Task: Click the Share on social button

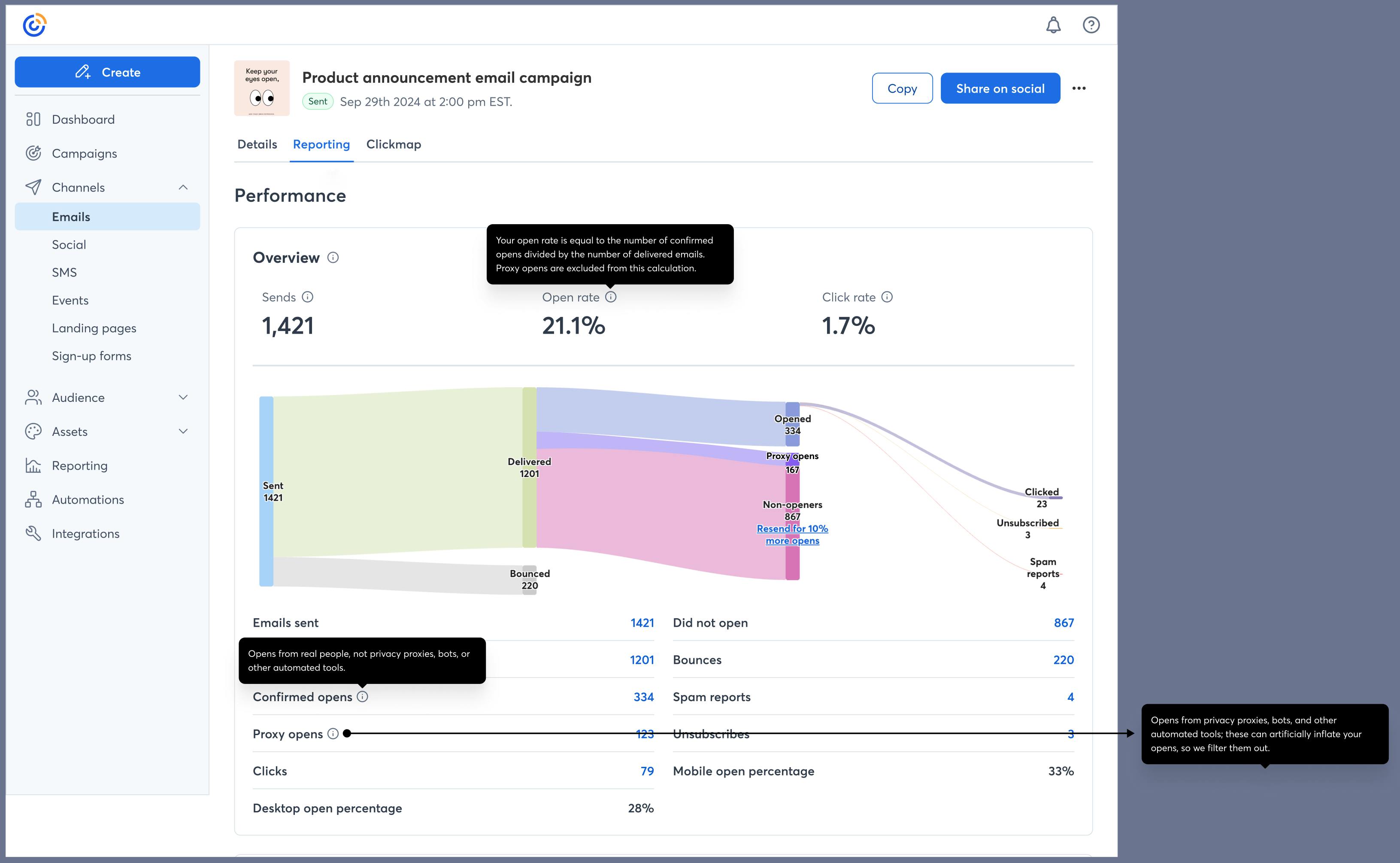Action: [1000, 88]
